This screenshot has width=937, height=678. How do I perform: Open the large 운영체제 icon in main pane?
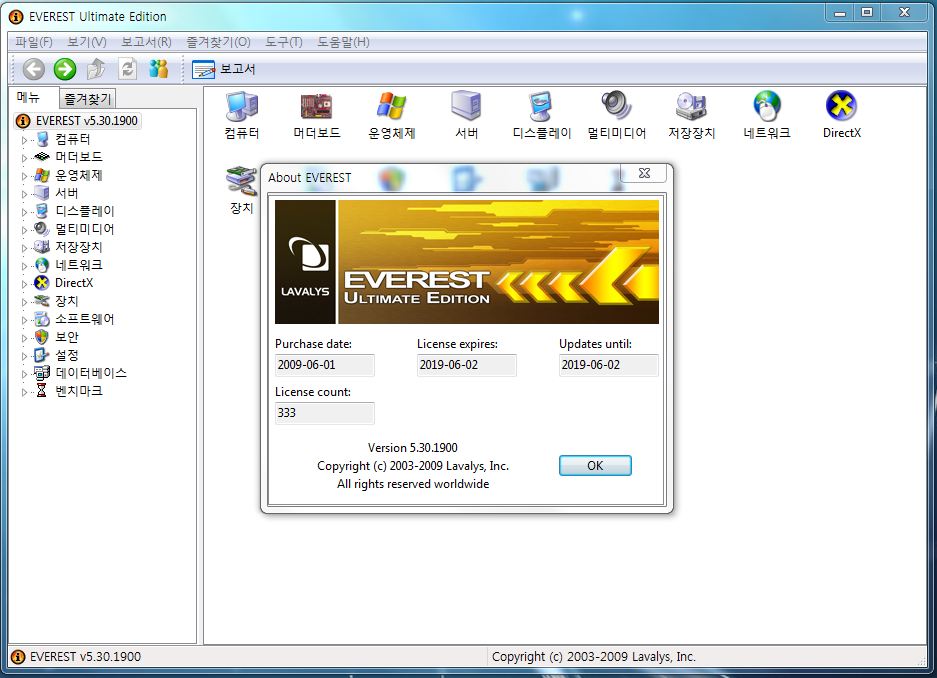[x=391, y=116]
